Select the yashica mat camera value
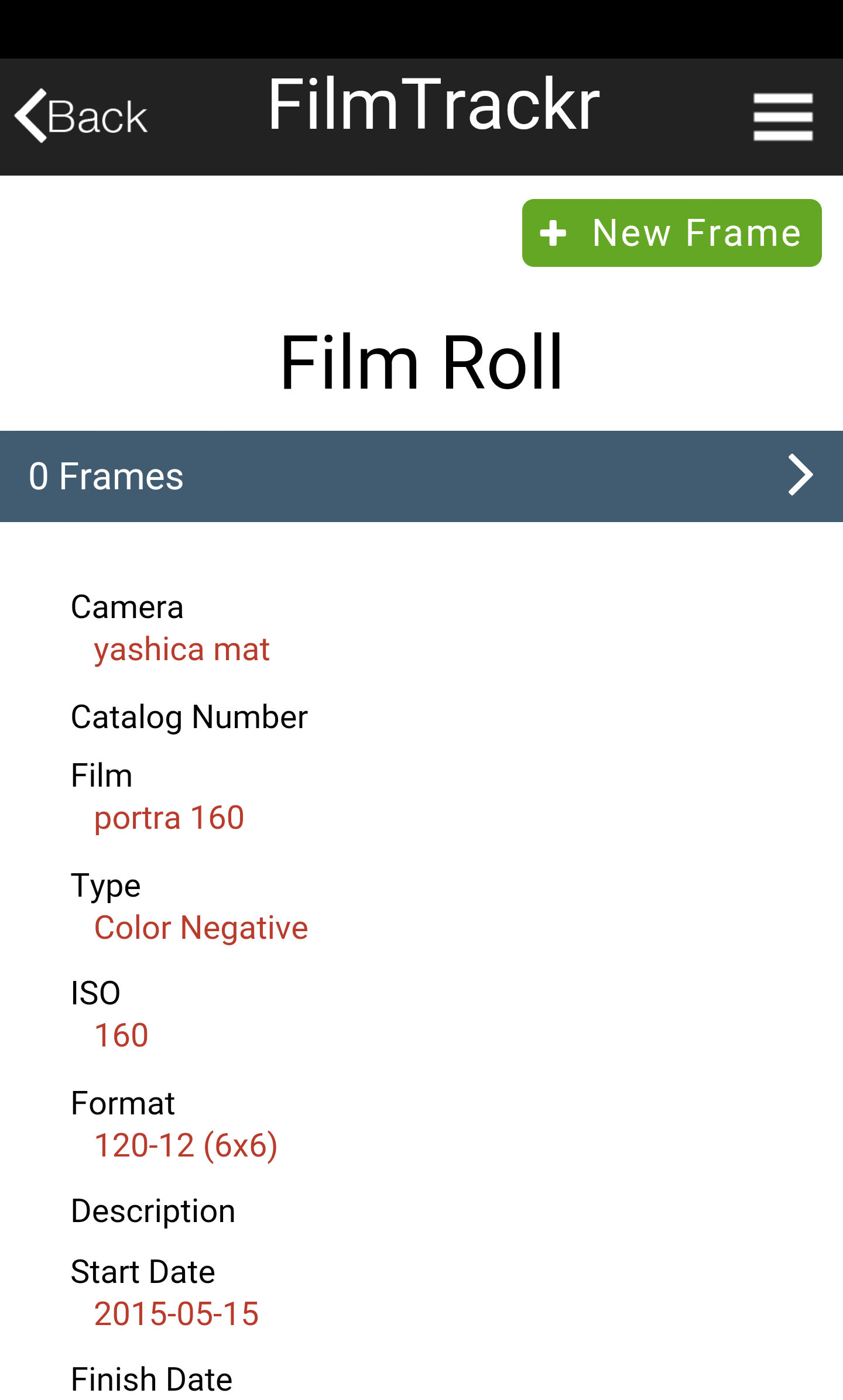843x1400 pixels. (x=181, y=650)
